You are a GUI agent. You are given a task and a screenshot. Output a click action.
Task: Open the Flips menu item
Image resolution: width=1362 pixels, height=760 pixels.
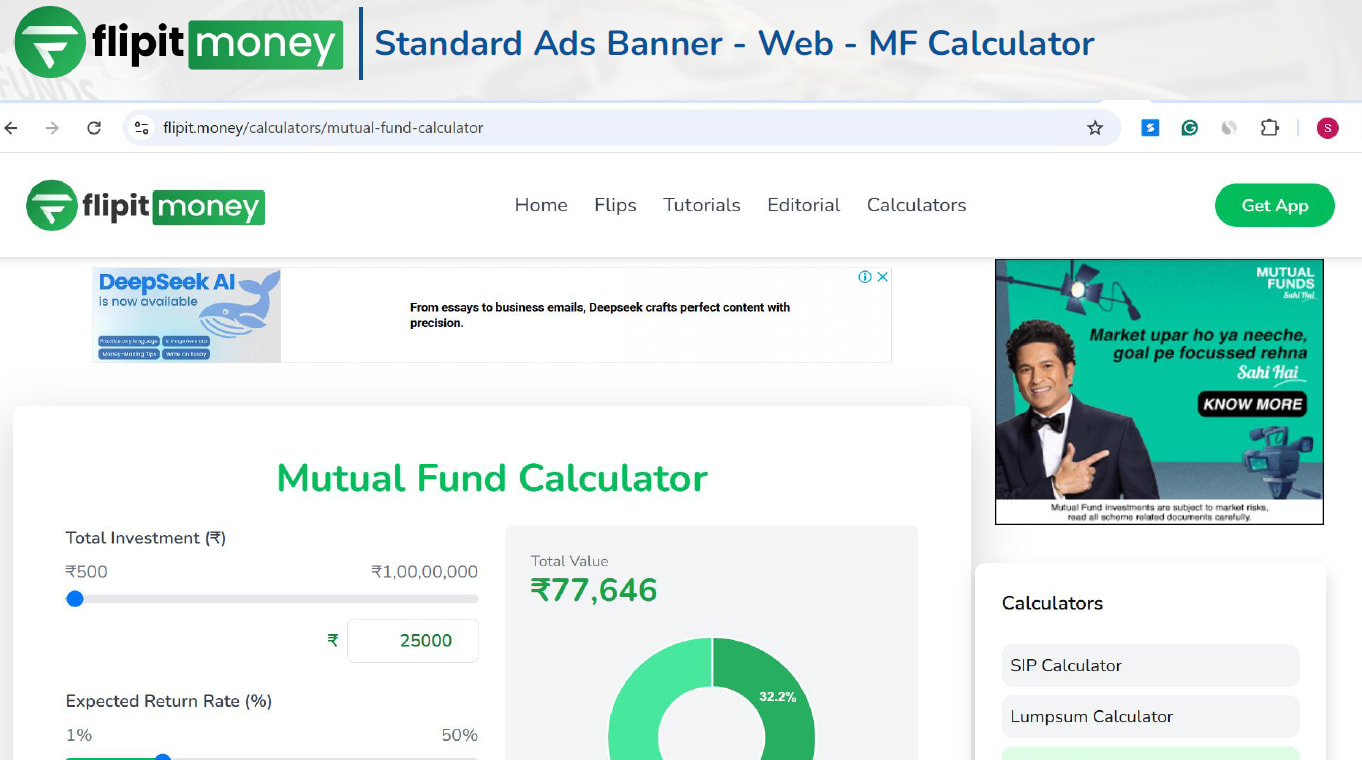(x=615, y=205)
